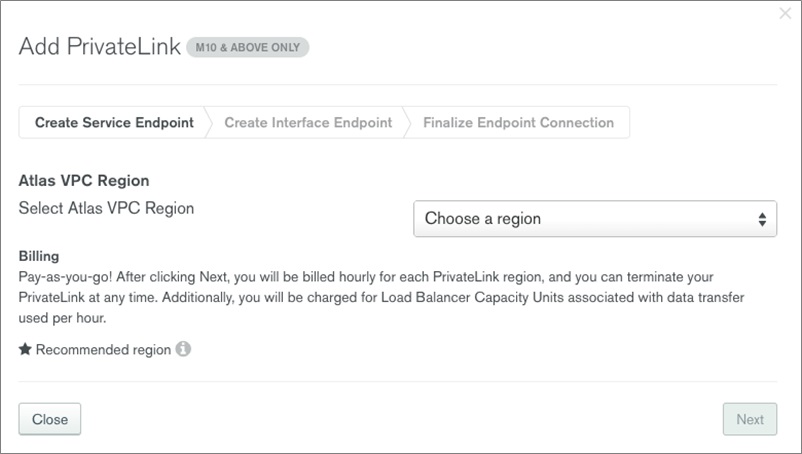This screenshot has width=802, height=454.
Task: Click the info icon beside Recommended region
Action: click(x=183, y=349)
